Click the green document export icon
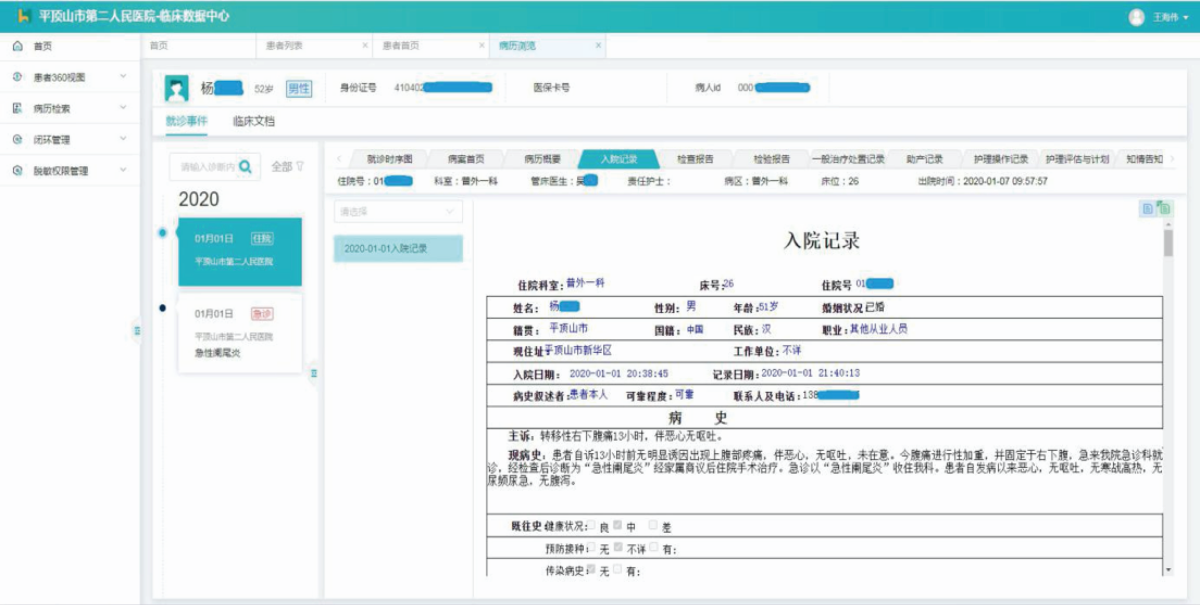 coord(1164,208)
